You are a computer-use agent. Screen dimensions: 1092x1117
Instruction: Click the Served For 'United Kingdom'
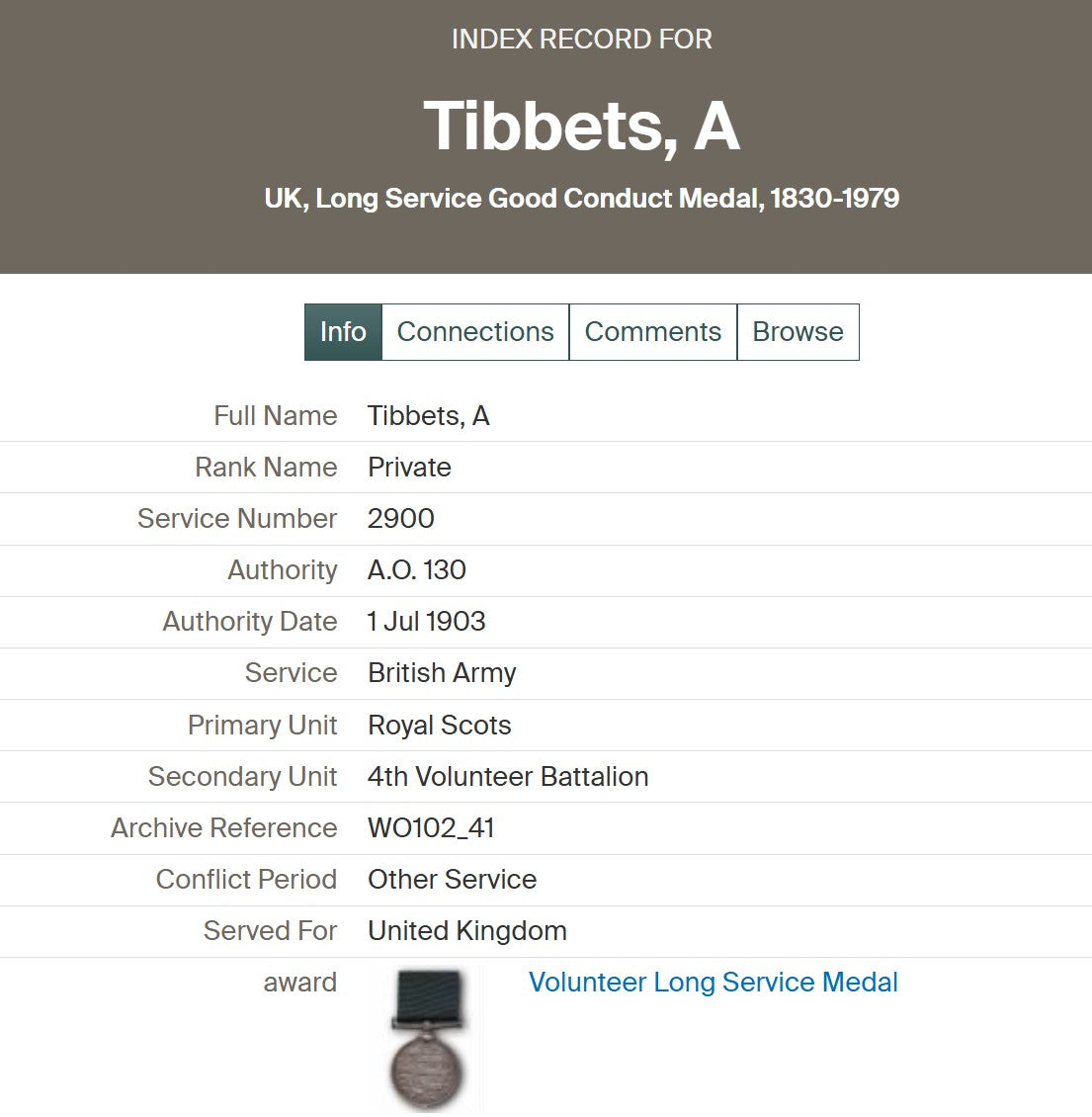tap(467, 931)
